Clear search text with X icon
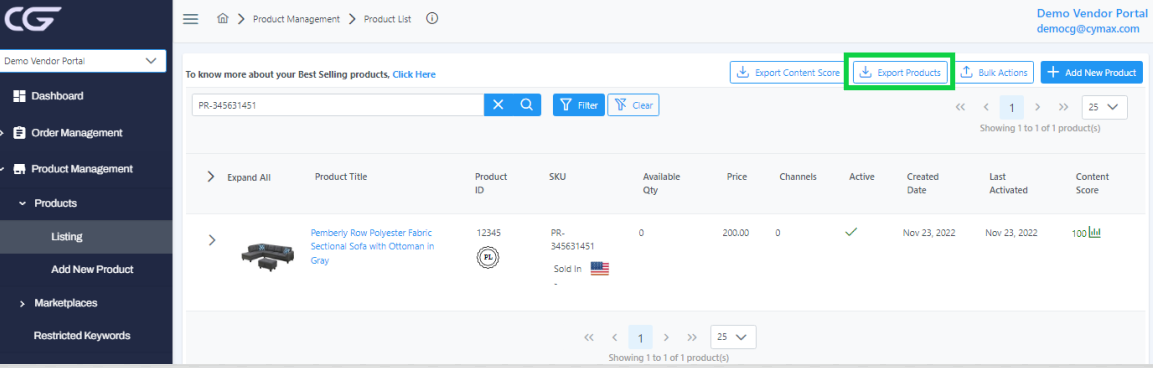This screenshot has height=368, width=1153. click(498, 105)
